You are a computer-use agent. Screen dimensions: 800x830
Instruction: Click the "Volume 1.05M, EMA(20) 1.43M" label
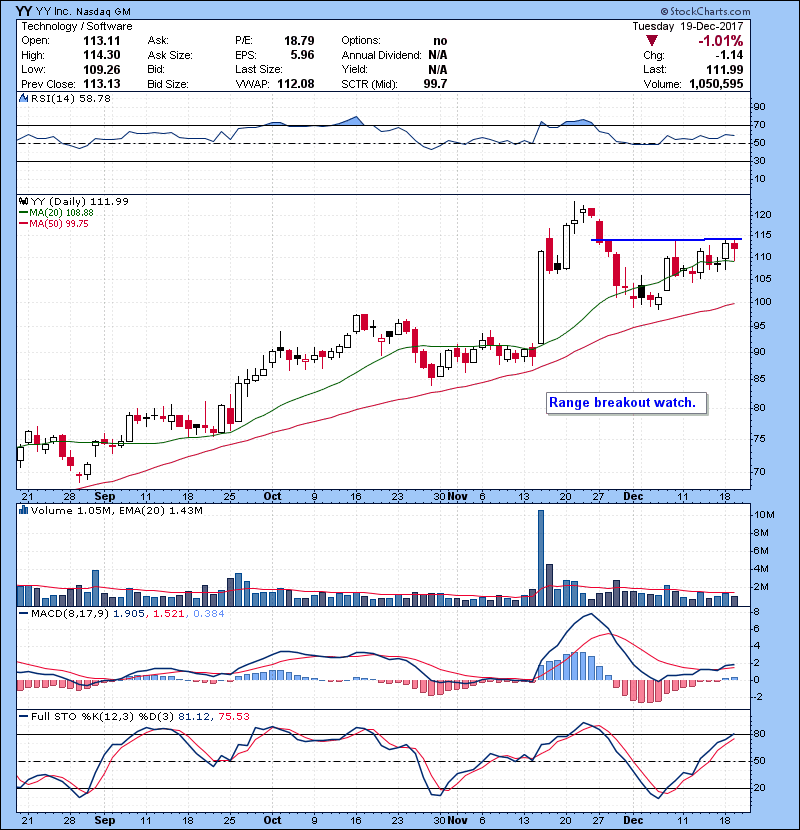point(116,510)
